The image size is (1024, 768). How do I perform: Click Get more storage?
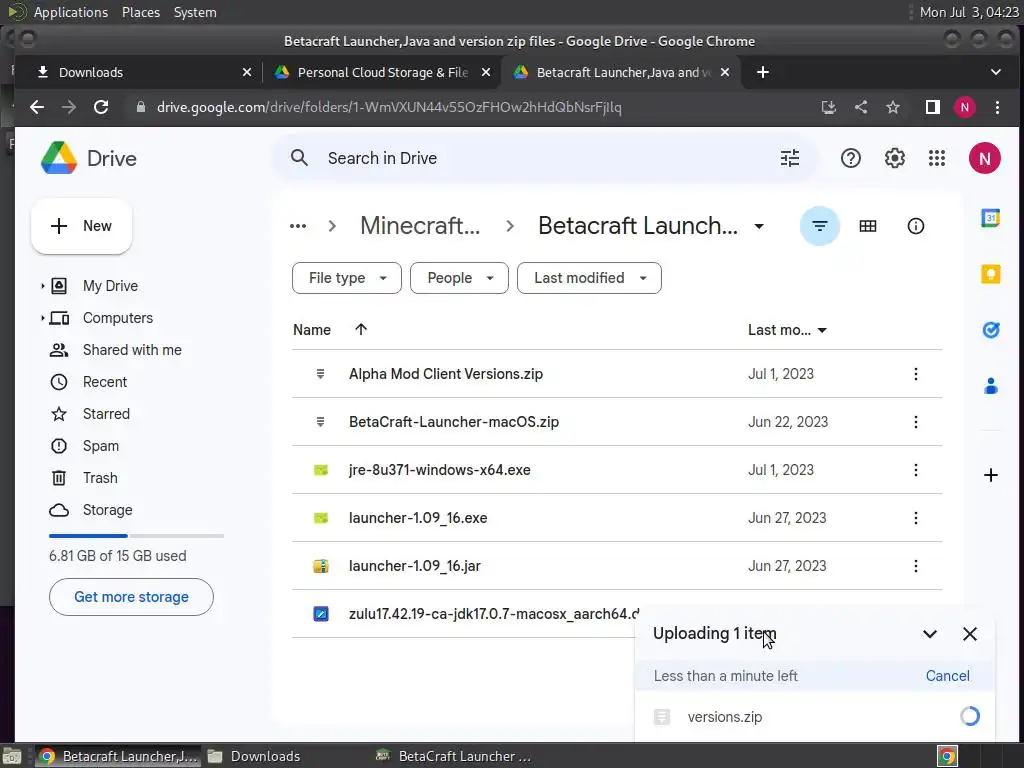[131, 597]
